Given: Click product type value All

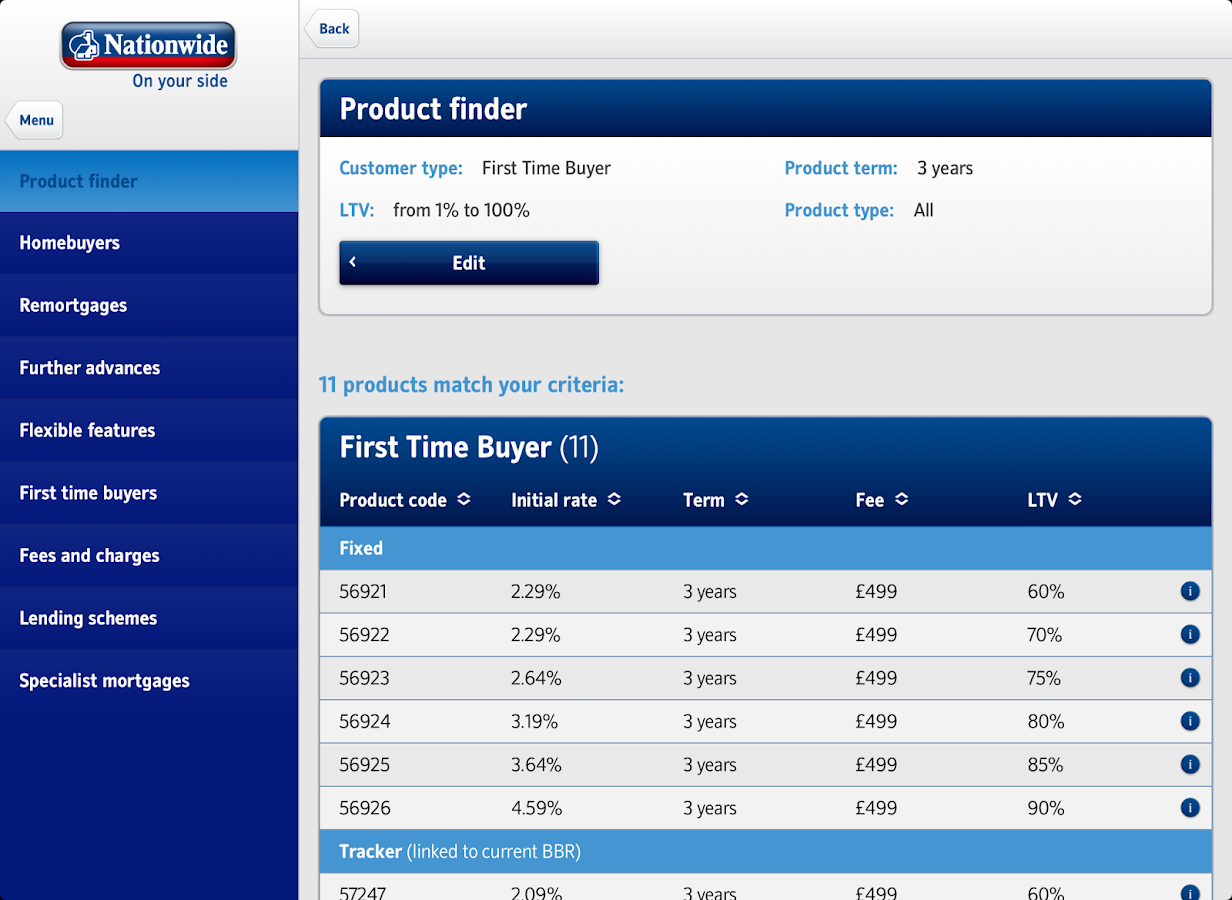Looking at the screenshot, I should (923, 210).
